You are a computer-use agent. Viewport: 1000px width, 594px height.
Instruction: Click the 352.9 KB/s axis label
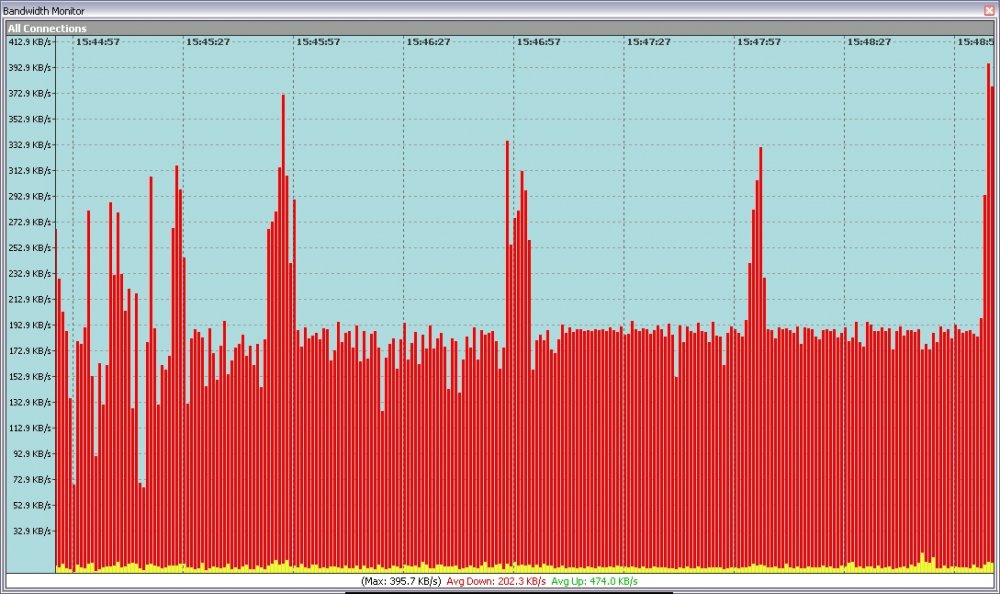click(x=29, y=119)
